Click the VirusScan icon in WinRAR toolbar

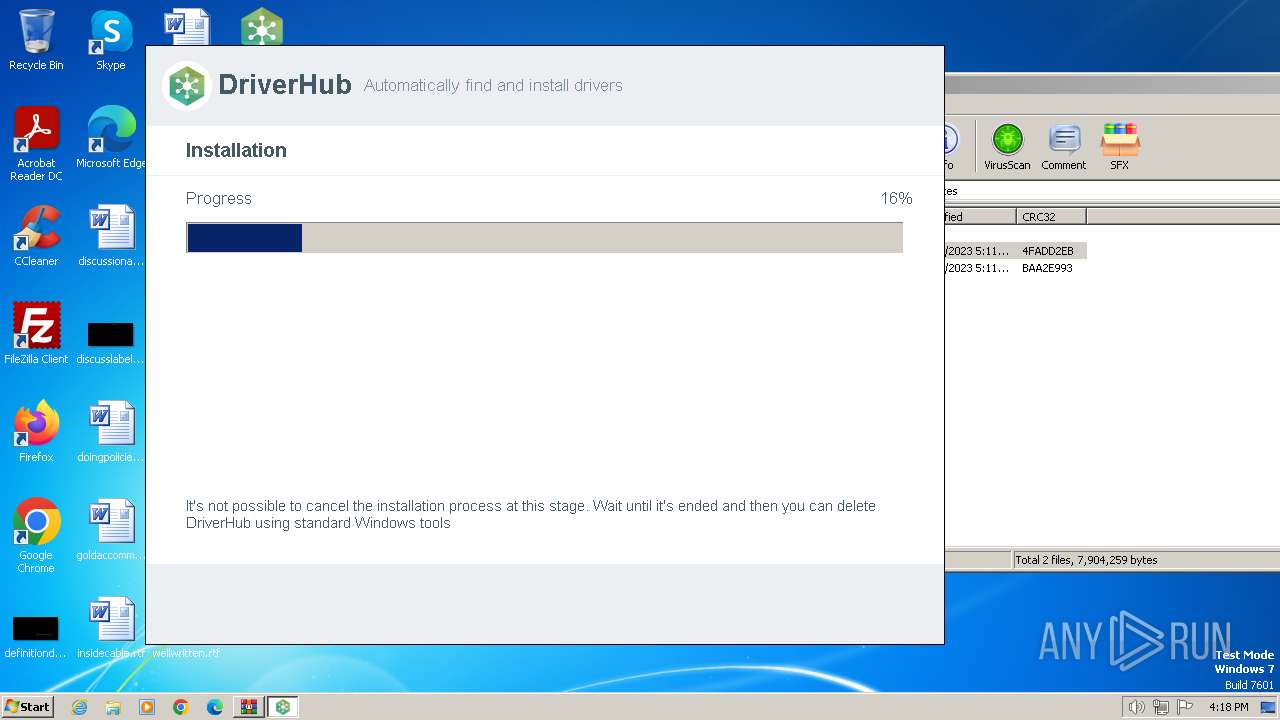click(1007, 147)
